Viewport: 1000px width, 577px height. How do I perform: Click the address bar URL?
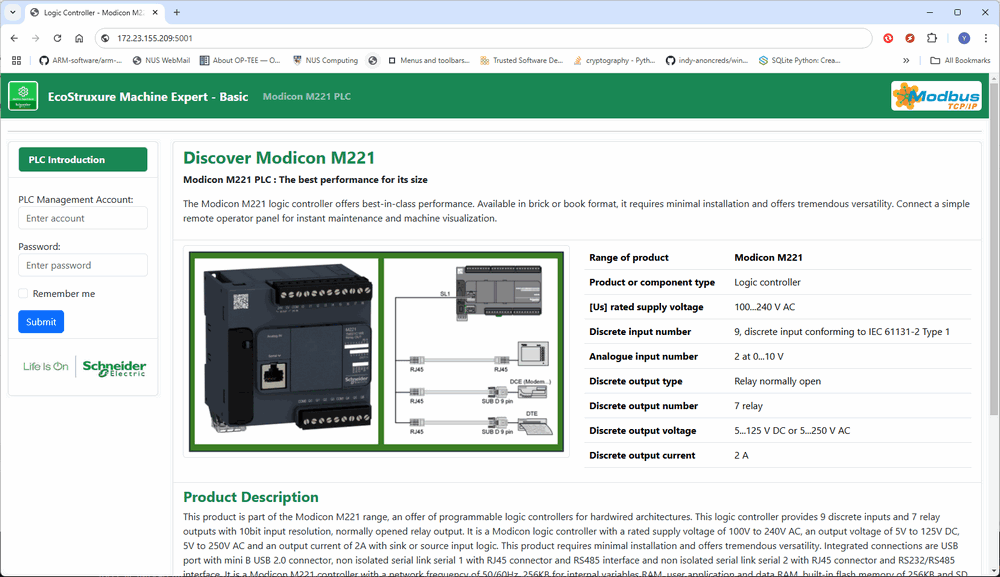154,38
